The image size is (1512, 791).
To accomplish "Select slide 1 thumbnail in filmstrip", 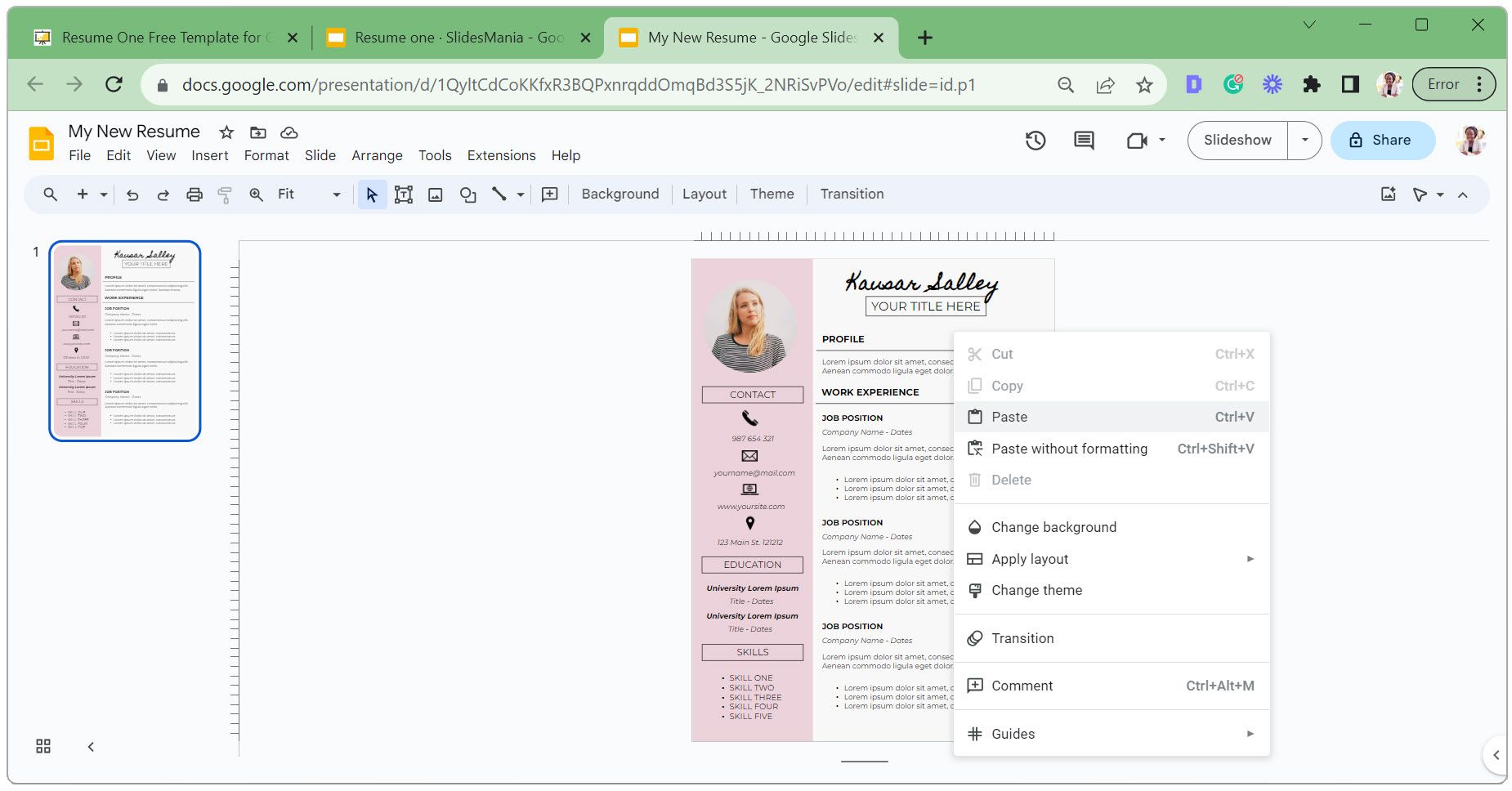I will coord(125,341).
